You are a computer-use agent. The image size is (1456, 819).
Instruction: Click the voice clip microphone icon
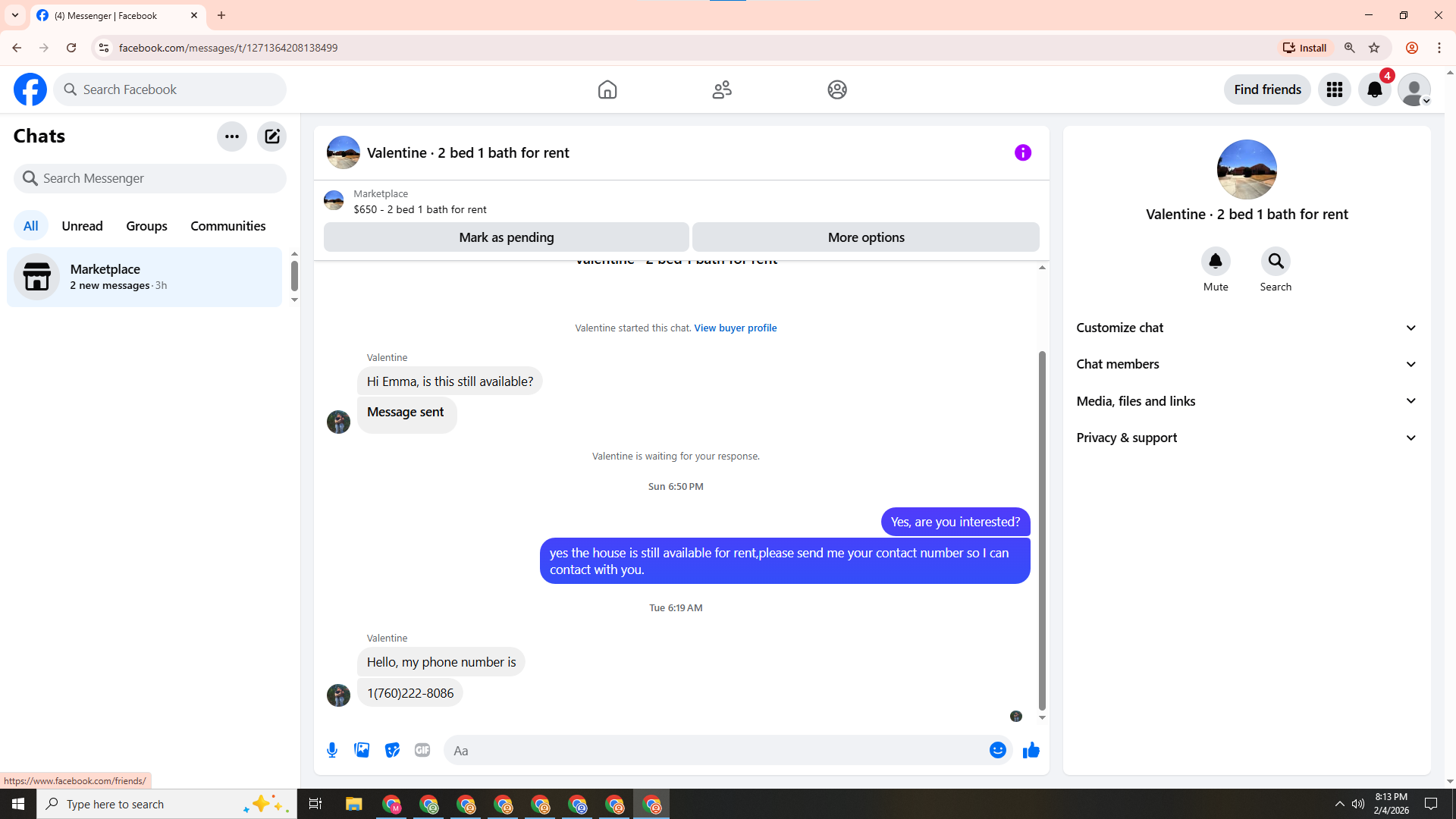(332, 750)
